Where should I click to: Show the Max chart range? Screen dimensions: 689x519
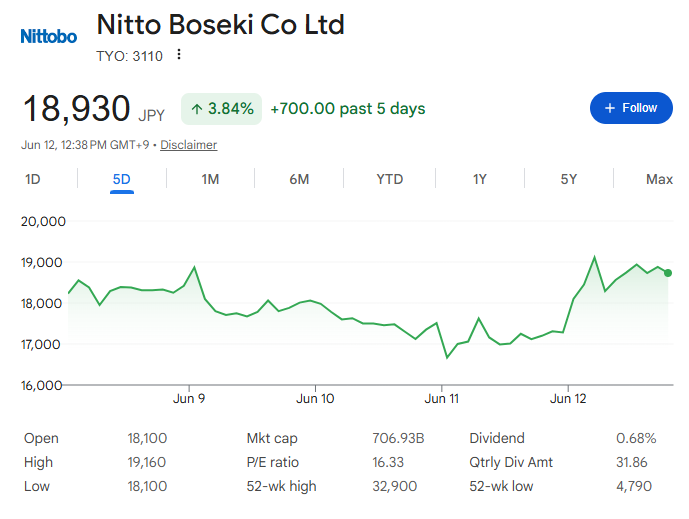click(659, 179)
